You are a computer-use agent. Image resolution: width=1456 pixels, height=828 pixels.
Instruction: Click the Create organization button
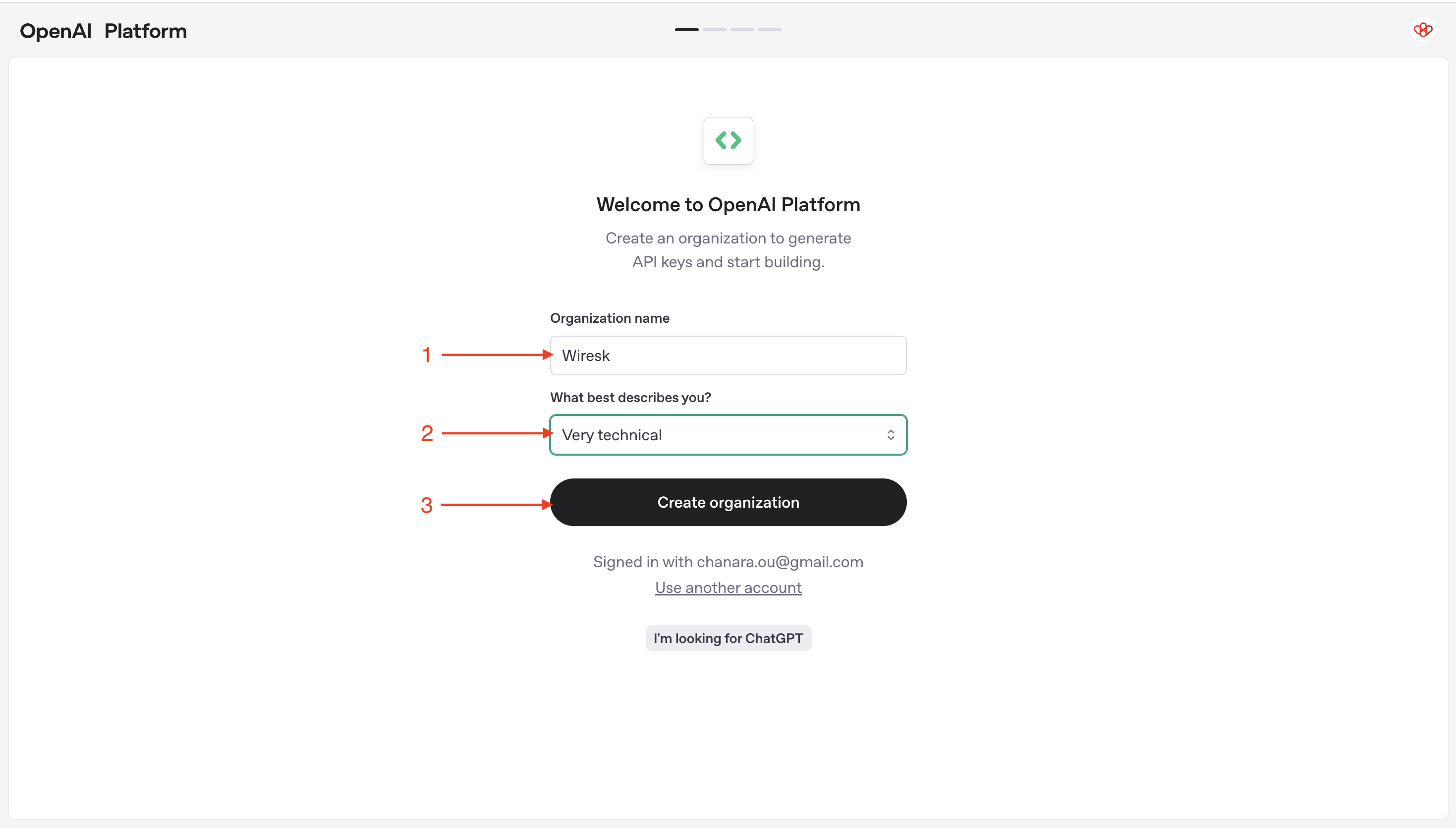(728, 502)
